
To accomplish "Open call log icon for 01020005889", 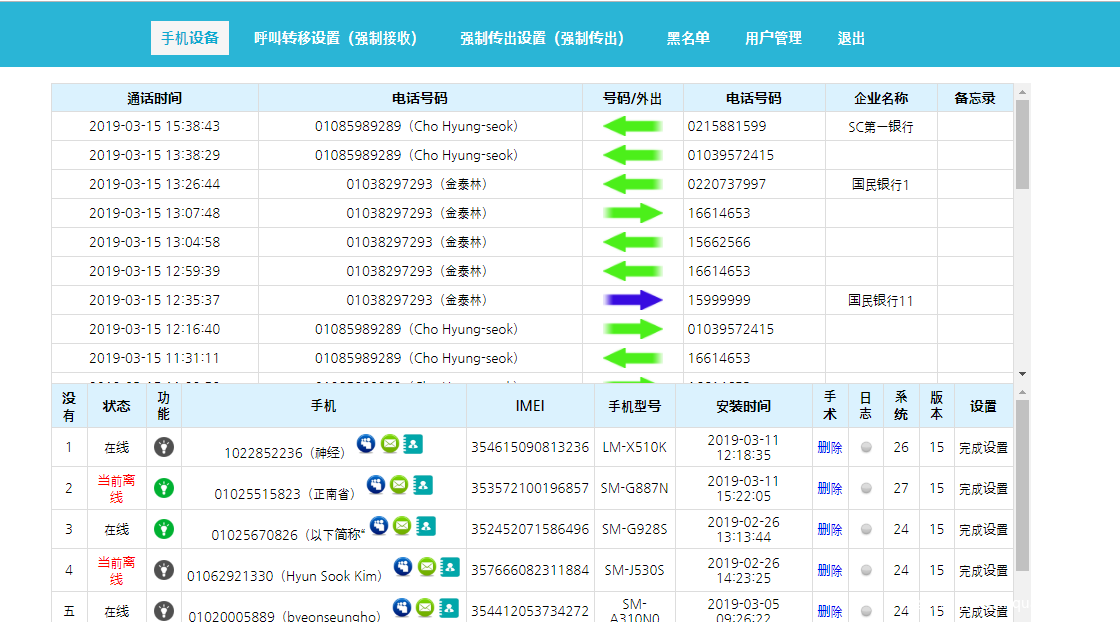I will tap(402, 608).
